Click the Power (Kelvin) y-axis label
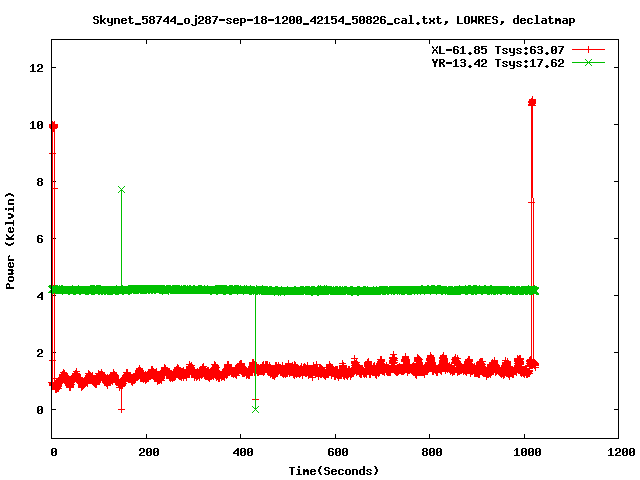The image size is (640, 480). coord(10,241)
